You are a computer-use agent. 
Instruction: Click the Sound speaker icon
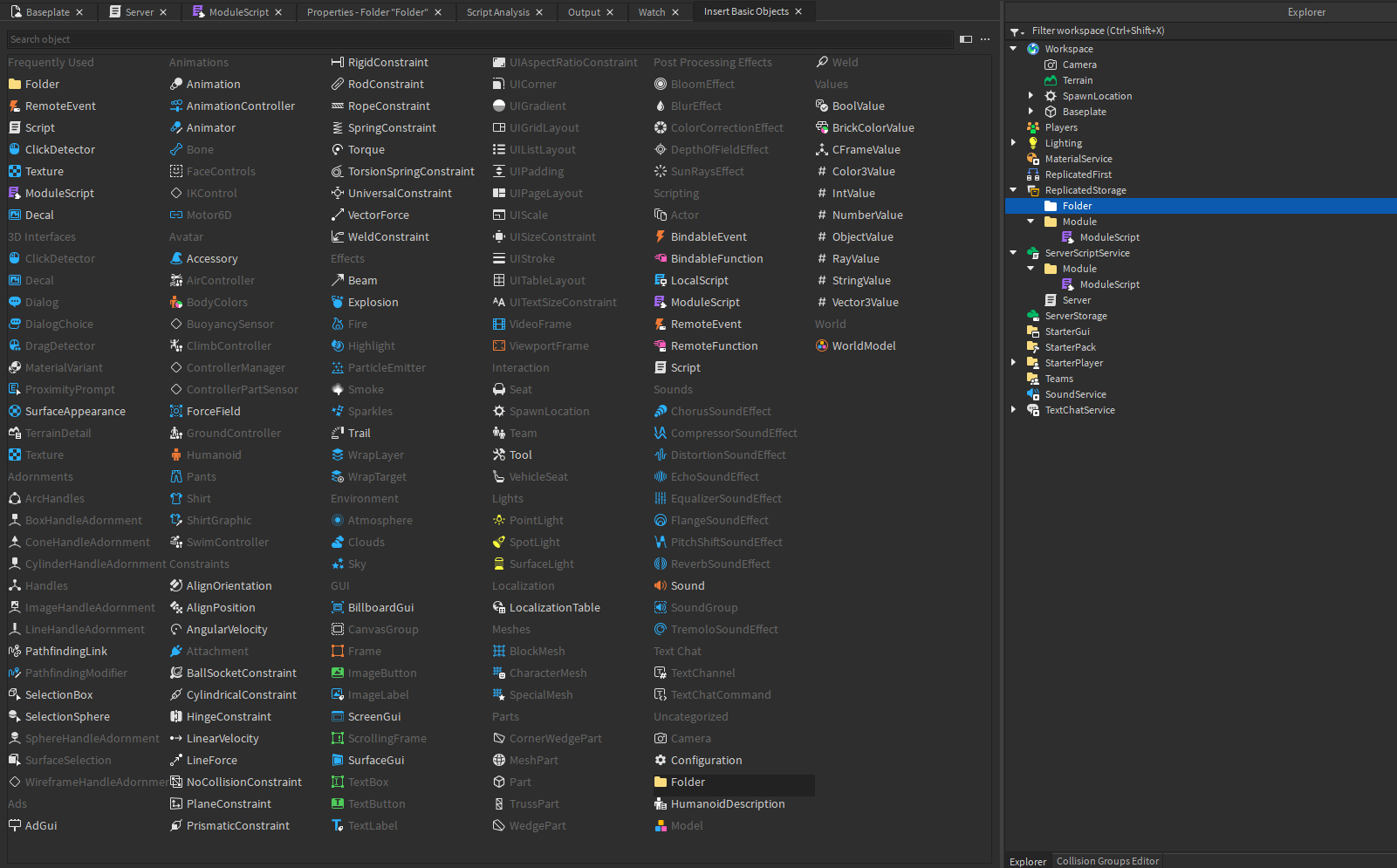point(661,586)
